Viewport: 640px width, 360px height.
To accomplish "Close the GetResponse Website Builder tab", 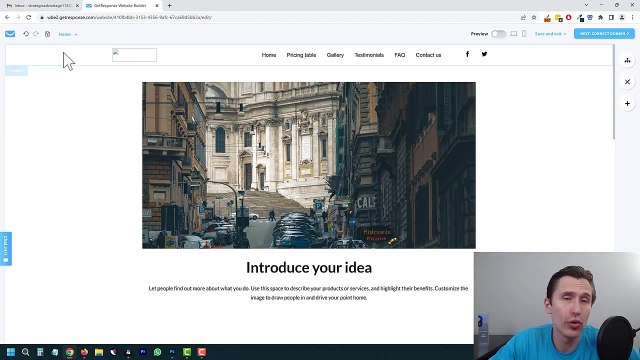I will 157,6.
